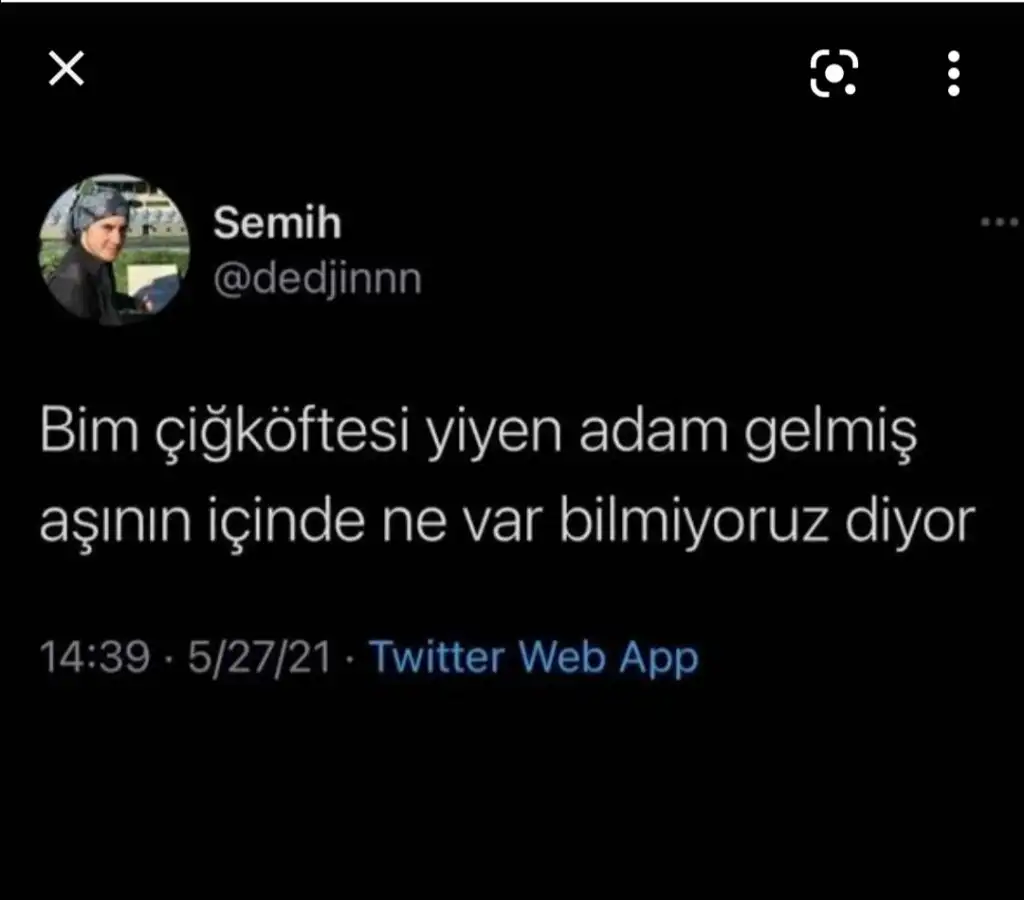
Task: Visit the @dedjinnn handle
Action: 317,279
